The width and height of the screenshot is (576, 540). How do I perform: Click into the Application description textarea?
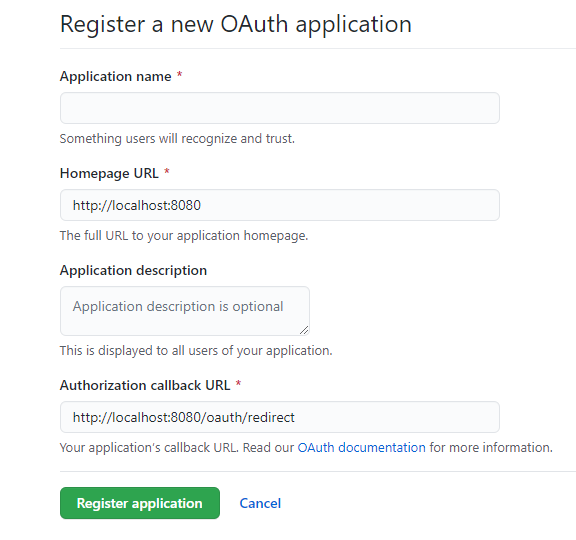[x=185, y=311]
